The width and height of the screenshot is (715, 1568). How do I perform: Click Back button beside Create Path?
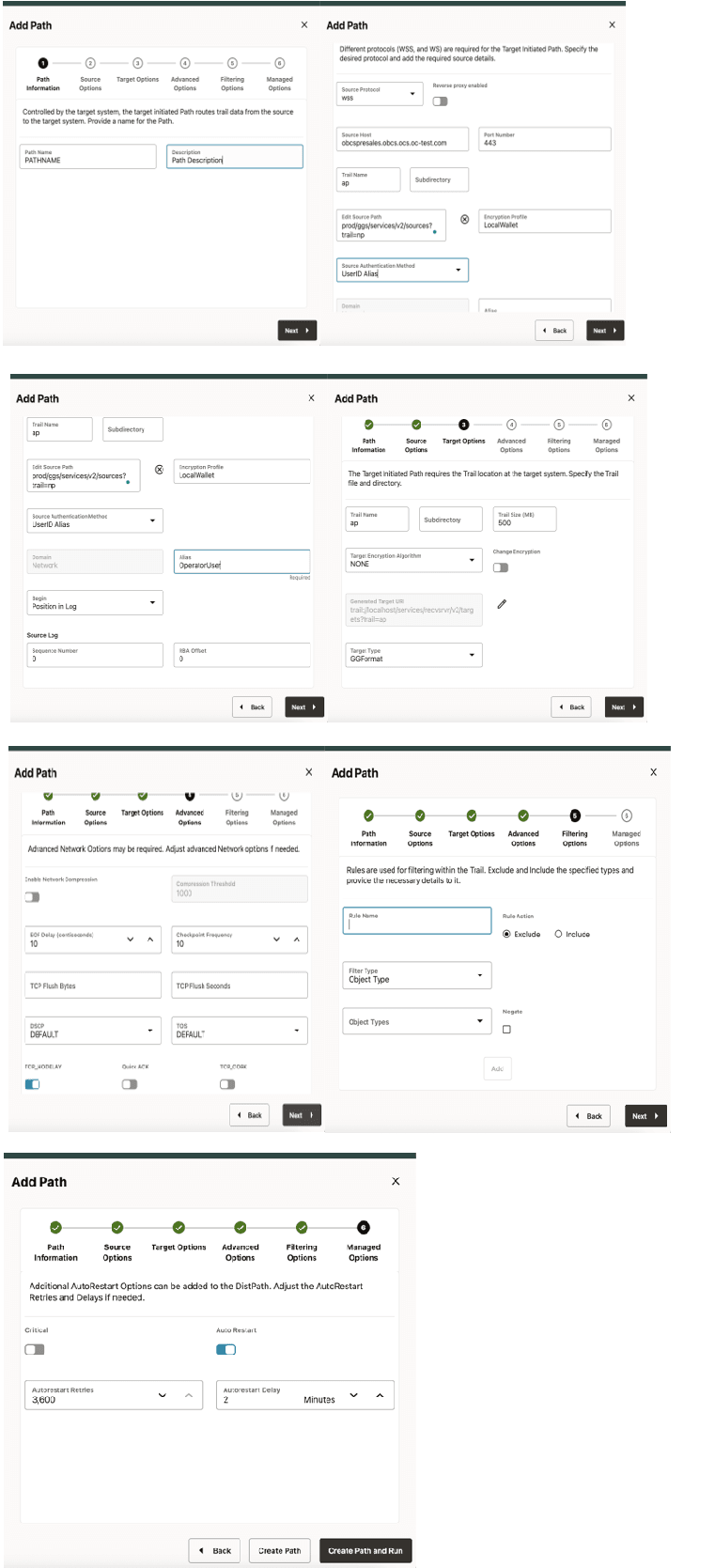pos(215,1550)
